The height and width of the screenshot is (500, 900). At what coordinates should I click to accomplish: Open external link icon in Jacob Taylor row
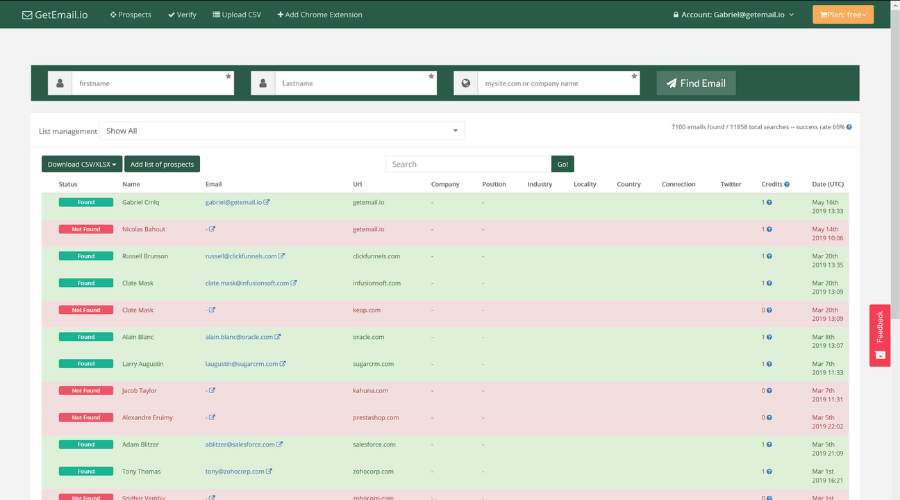pyautogui.click(x=212, y=390)
